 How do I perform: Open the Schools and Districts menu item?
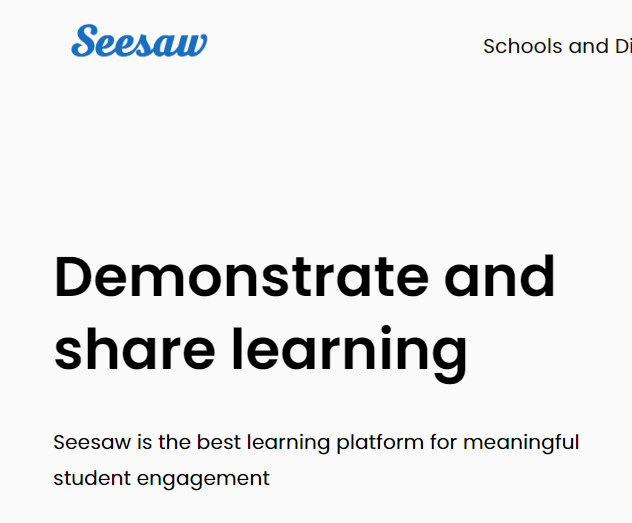point(556,46)
